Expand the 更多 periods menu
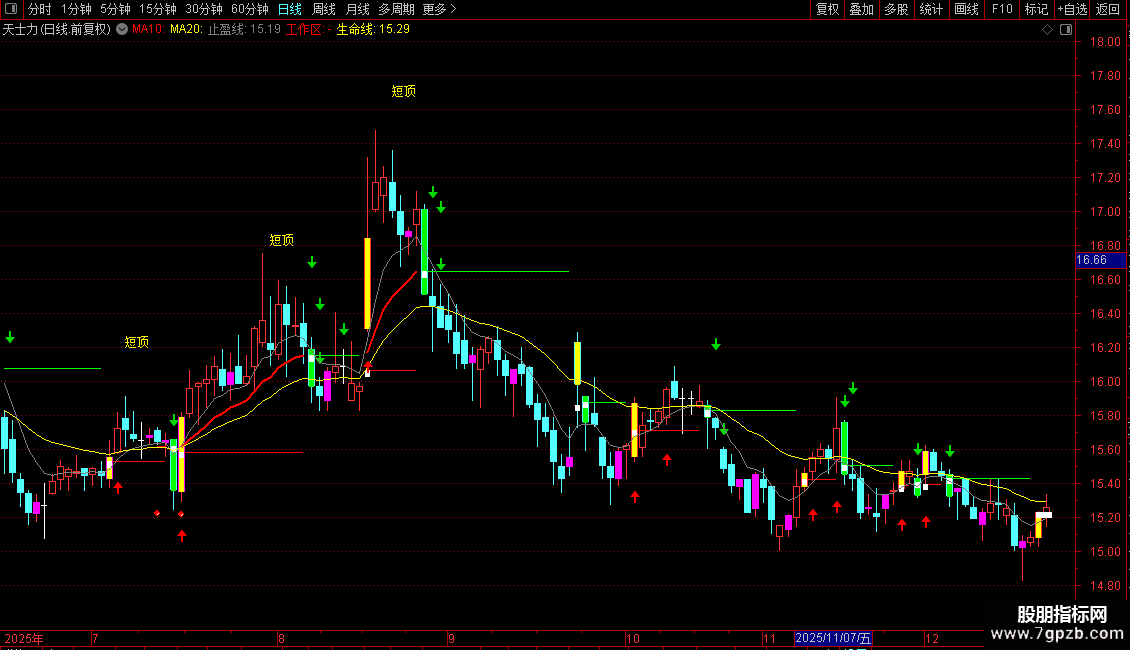1130x650 pixels. click(x=439, y=9)
